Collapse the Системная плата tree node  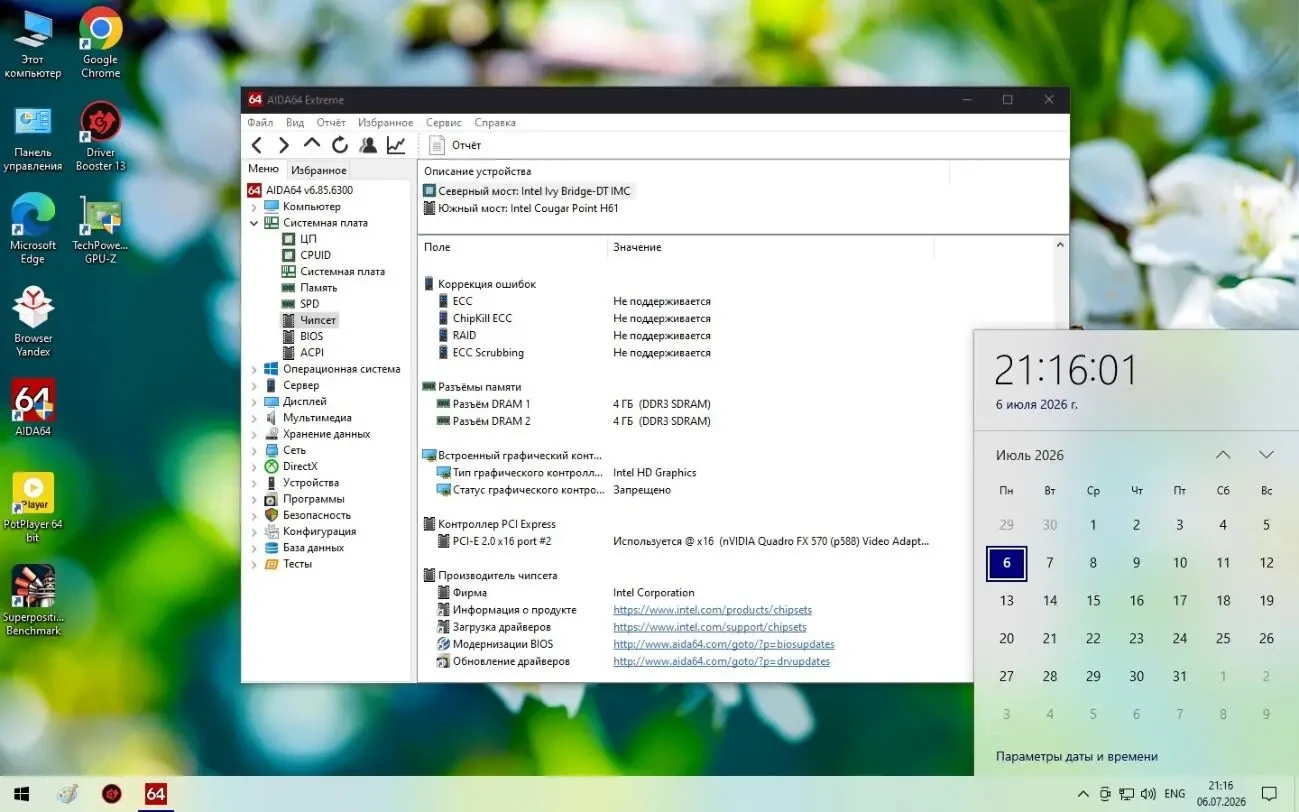pyautogui.click(x=254, y=223)
